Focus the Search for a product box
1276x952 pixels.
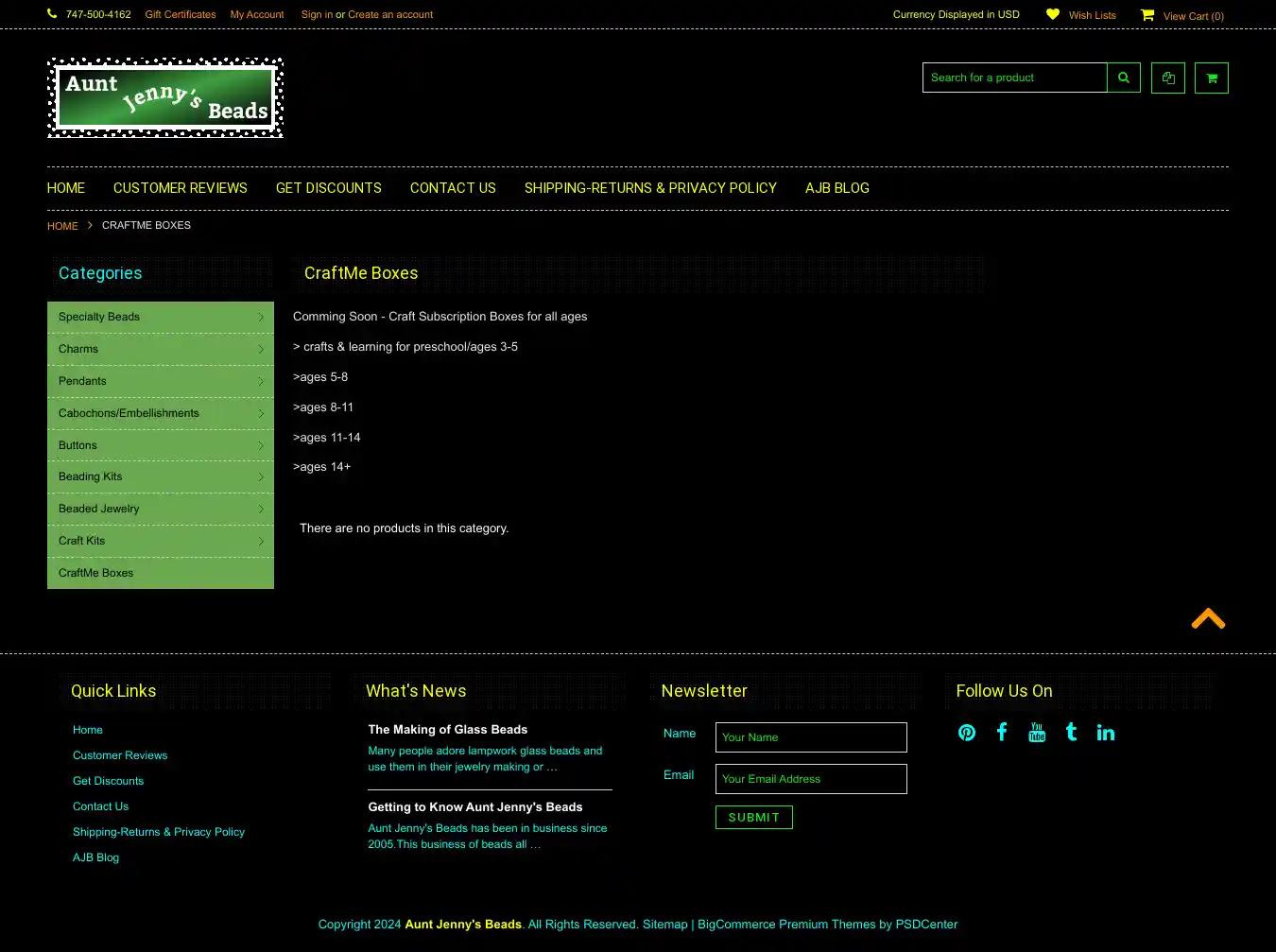[x=1014, y=78]
